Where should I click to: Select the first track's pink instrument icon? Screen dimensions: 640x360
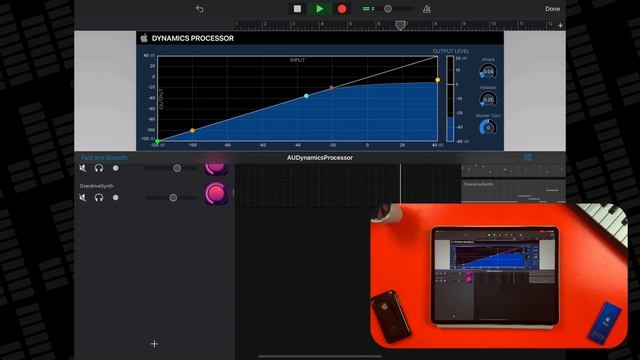(x=216, y=169)
